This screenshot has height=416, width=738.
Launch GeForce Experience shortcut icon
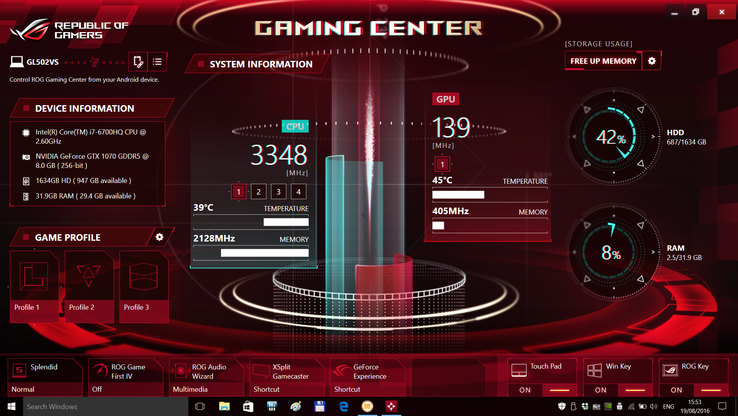[342, 371]
